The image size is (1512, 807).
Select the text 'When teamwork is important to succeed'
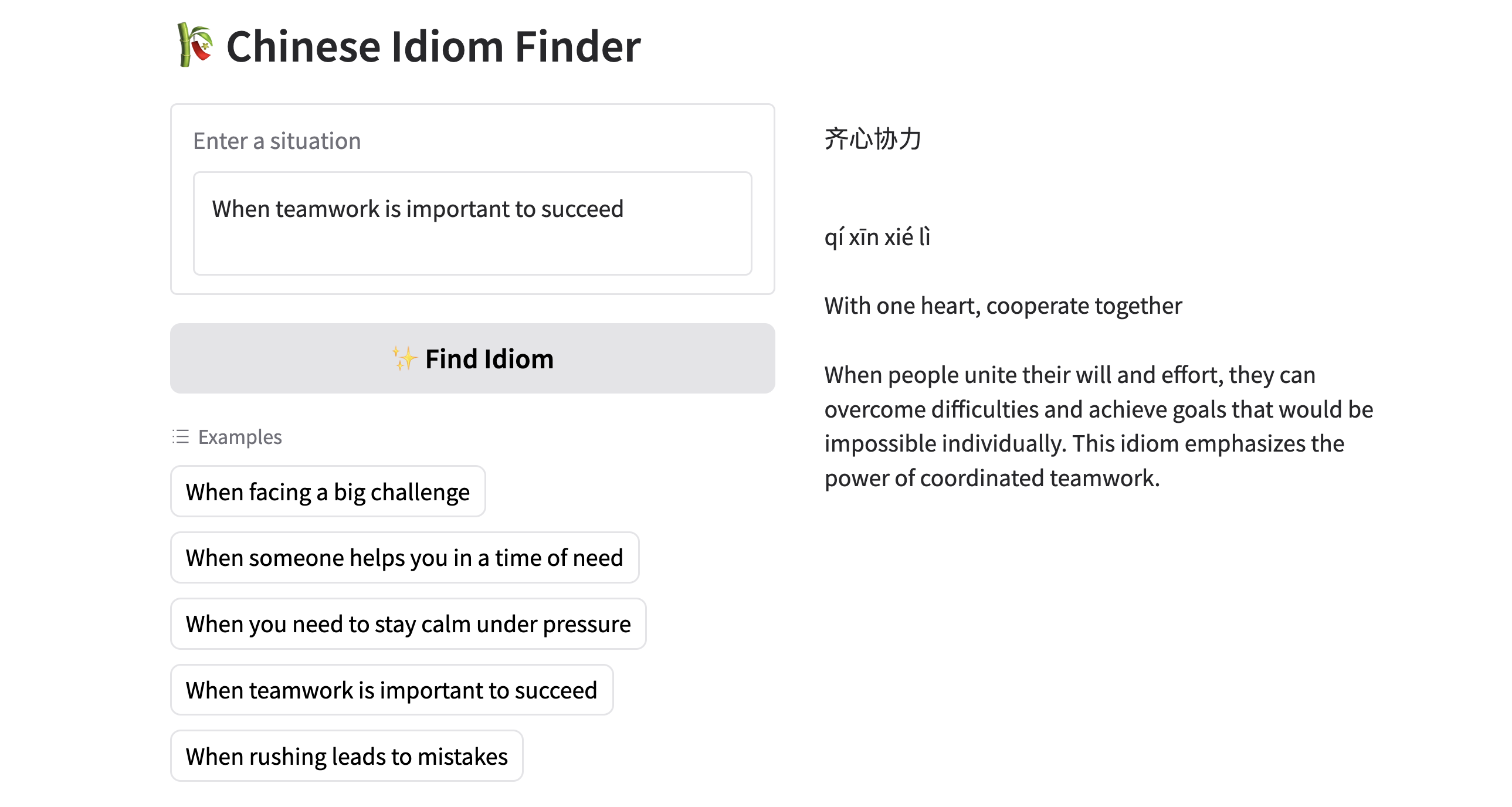click(419, 208)
